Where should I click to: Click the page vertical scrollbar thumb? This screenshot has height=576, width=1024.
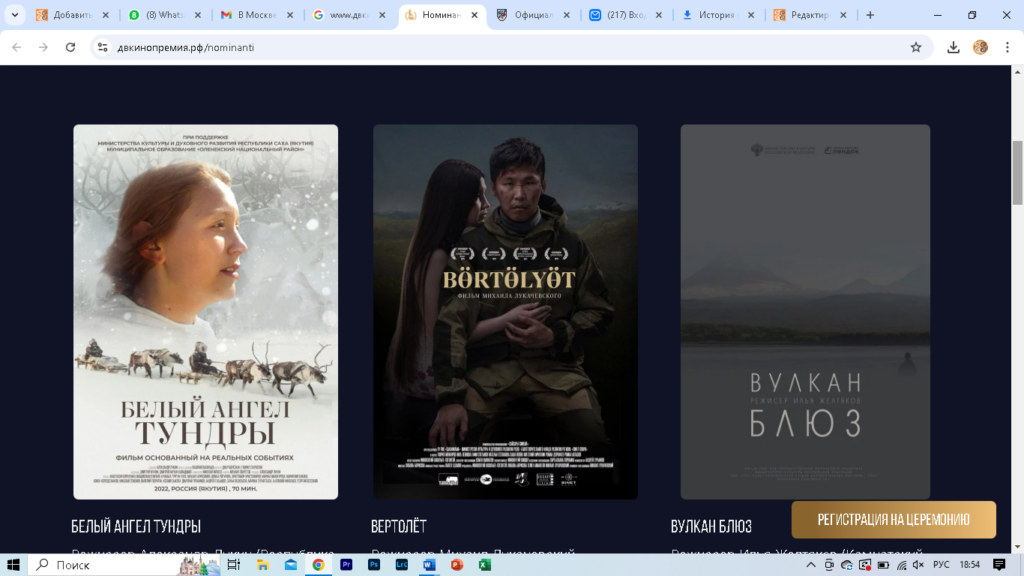[1017, 172]
